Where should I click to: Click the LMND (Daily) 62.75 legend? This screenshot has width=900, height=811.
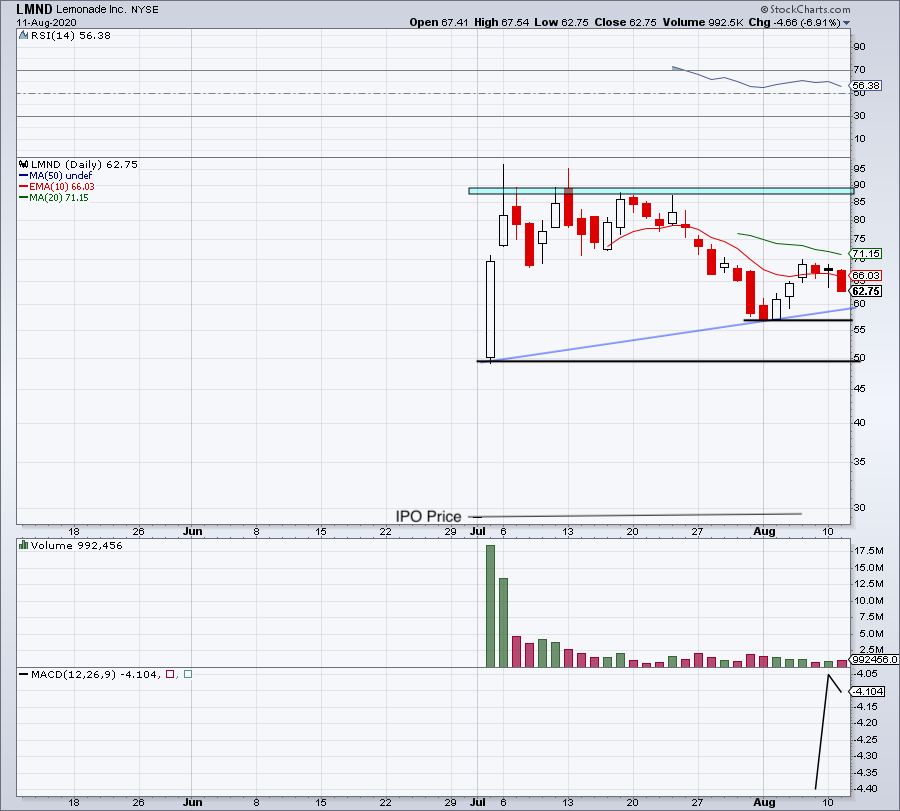pyautogui.click(x=84, y=164)
